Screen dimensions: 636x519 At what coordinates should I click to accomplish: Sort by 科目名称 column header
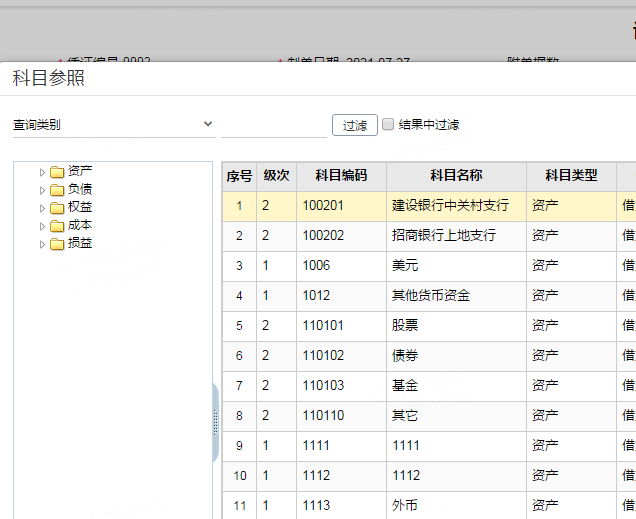(x=456, y=176)
